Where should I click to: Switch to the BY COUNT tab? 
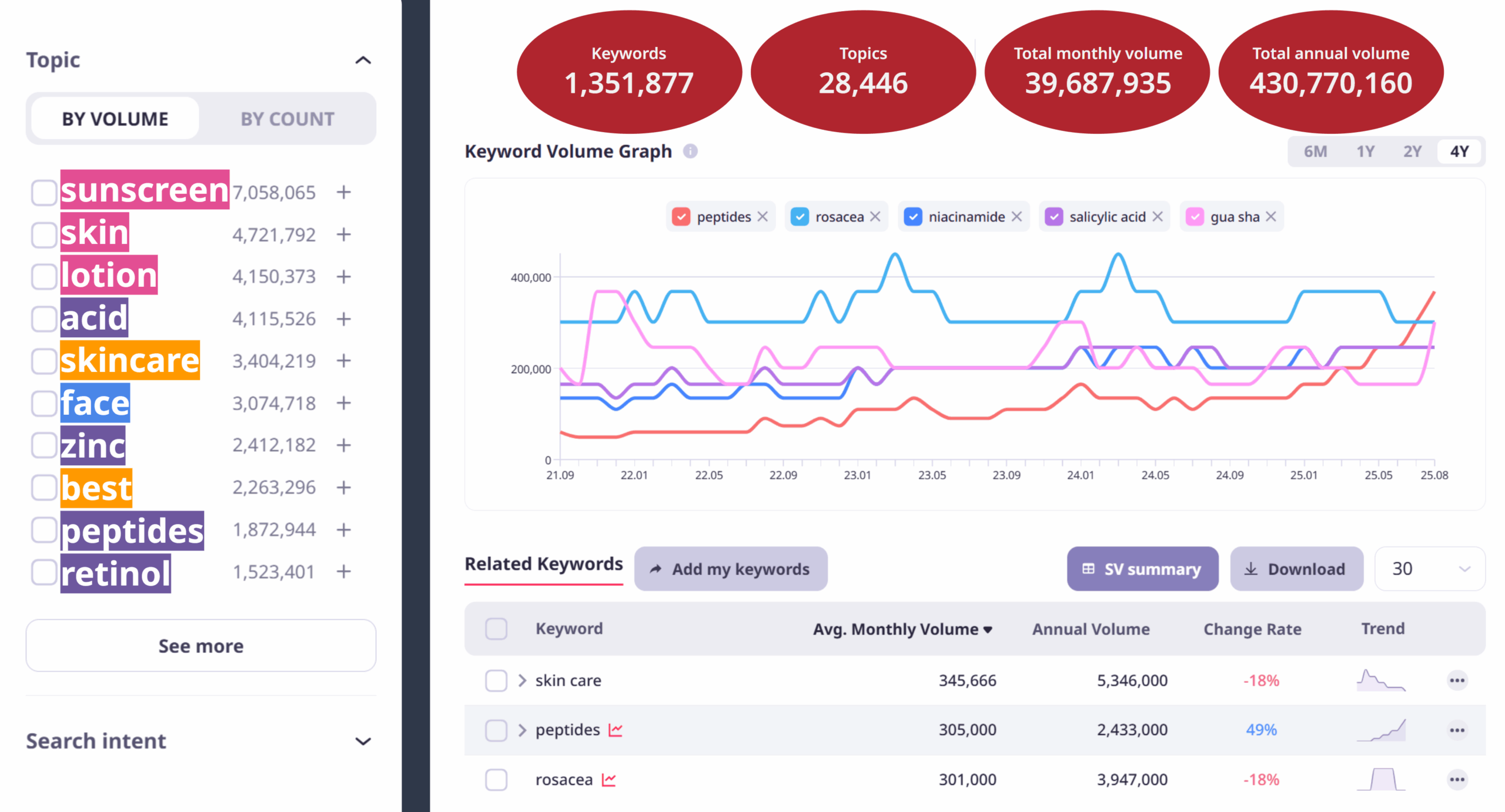coord(287,119)
